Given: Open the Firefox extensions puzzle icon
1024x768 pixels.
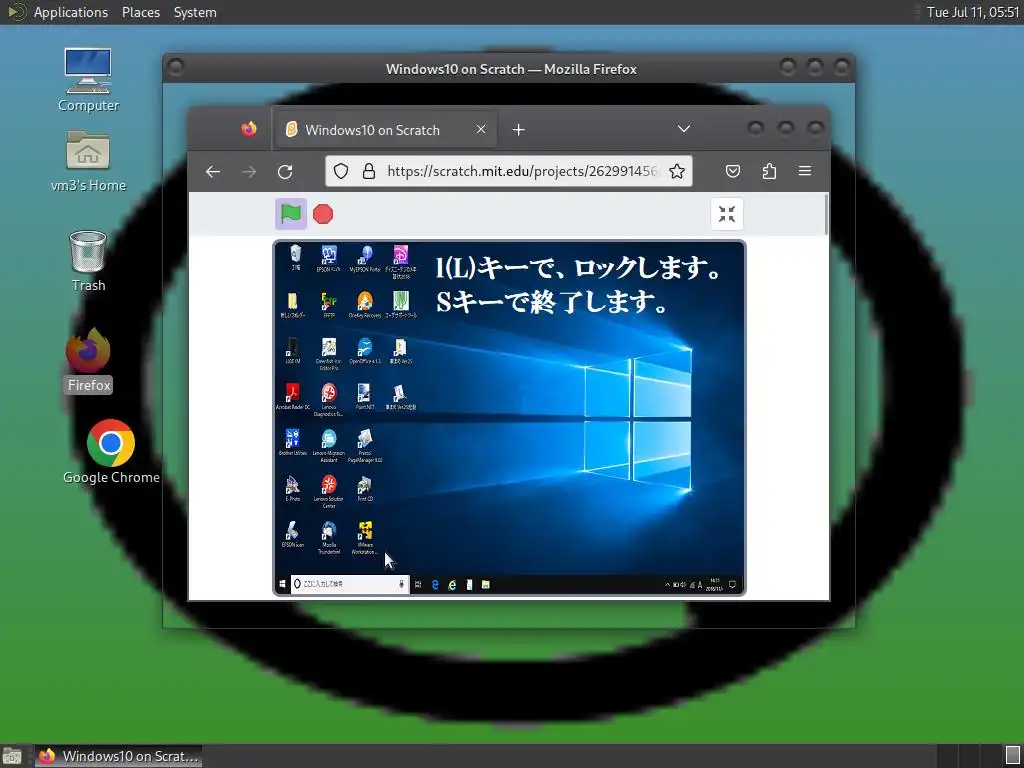Looking at the screenshot, I should pos(769,171).
